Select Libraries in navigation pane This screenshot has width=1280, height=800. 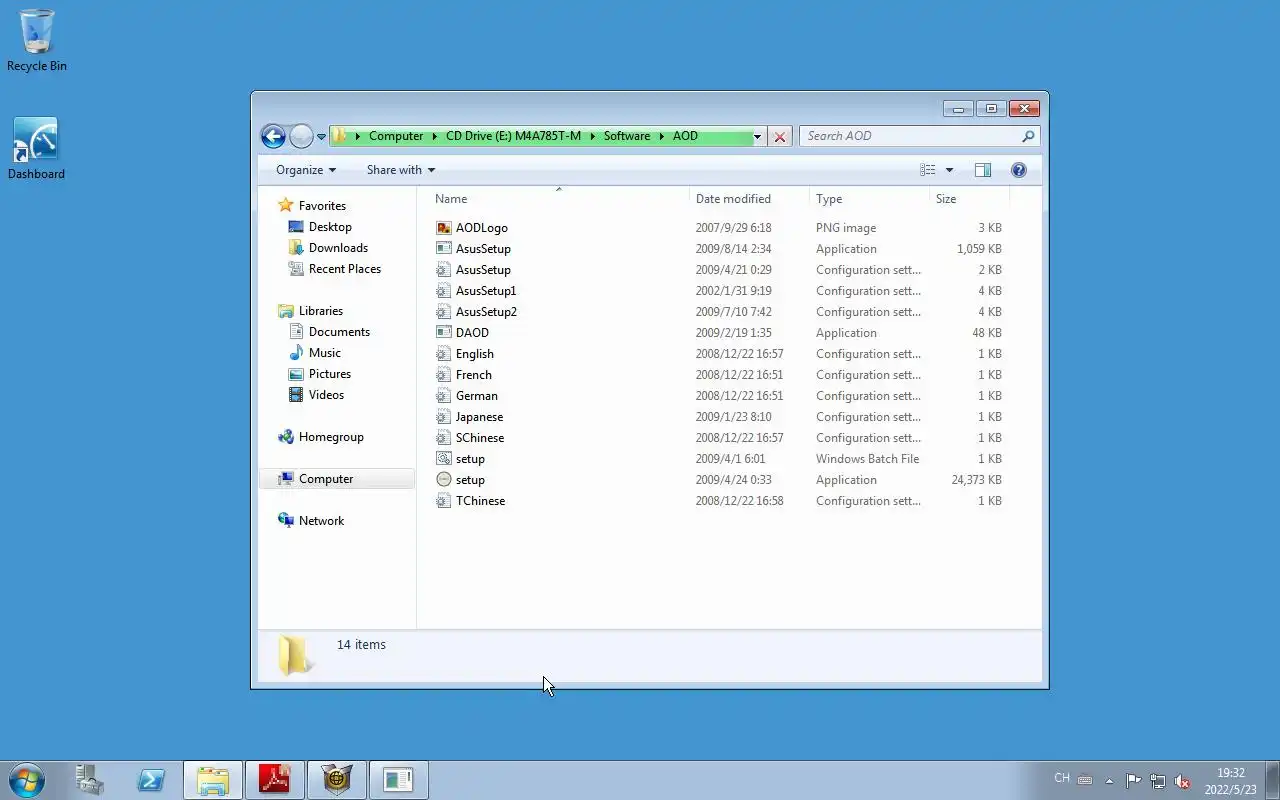(x=320, y=311)
